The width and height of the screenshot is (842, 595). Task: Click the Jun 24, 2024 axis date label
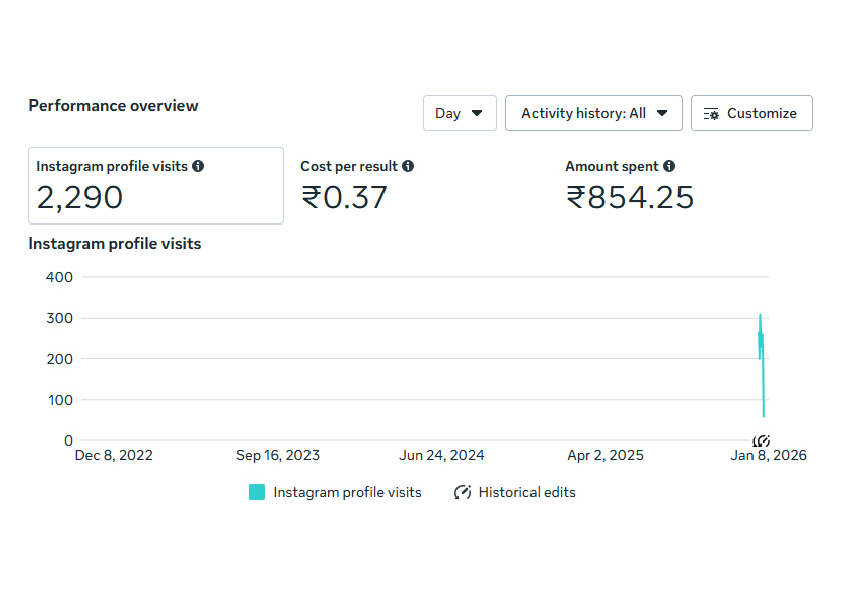442,456
